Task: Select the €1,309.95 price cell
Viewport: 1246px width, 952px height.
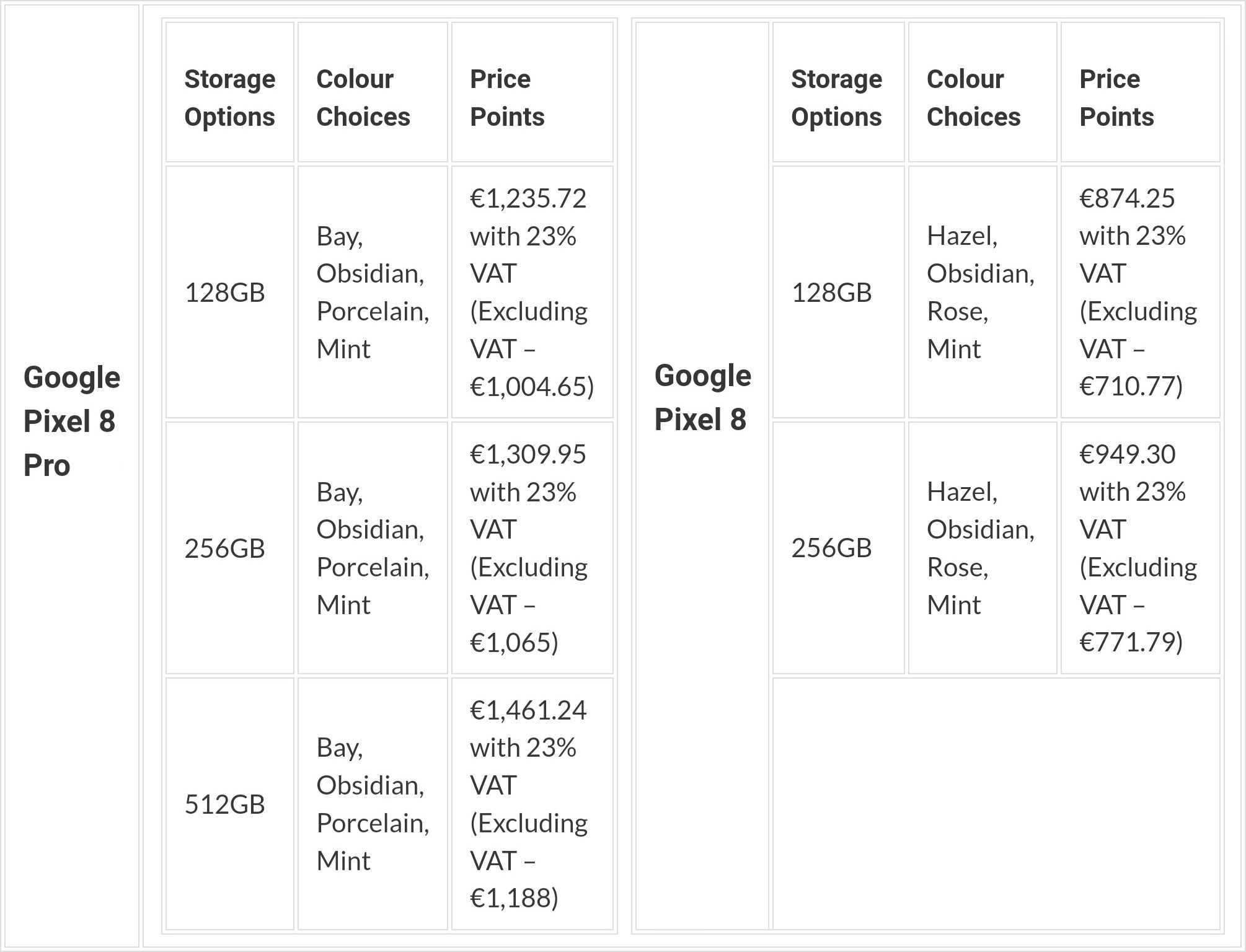Action: pyautogui.click(x=532, y=548)
